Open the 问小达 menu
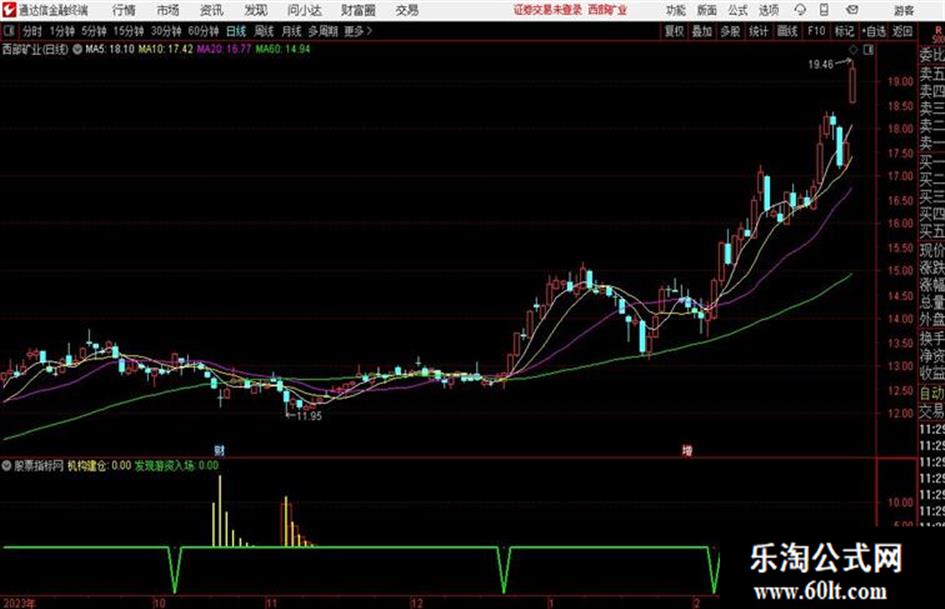The height and width of the screenshot is (609, 945). pyautogui.click(x=304, y=10)
